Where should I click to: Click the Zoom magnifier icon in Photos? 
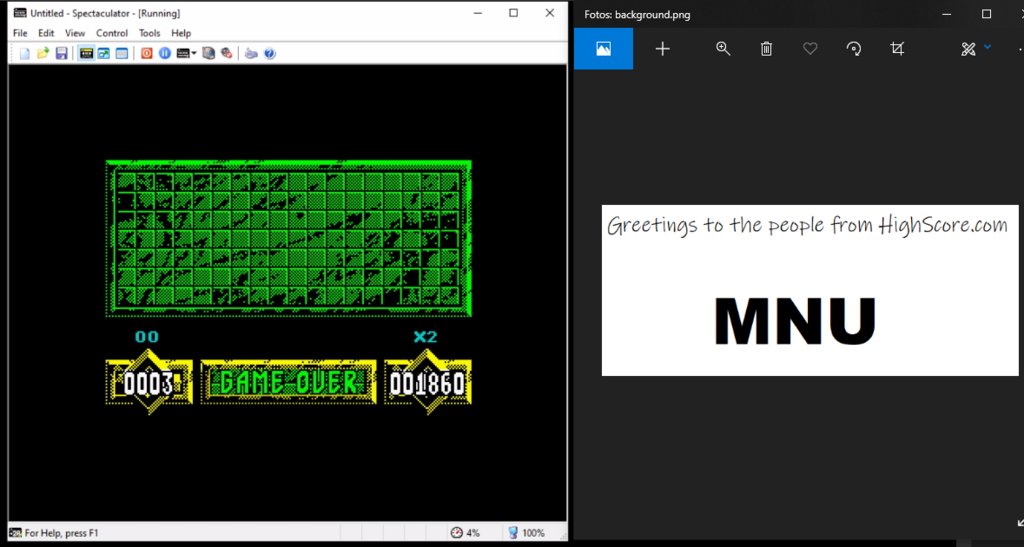[723, 48]
